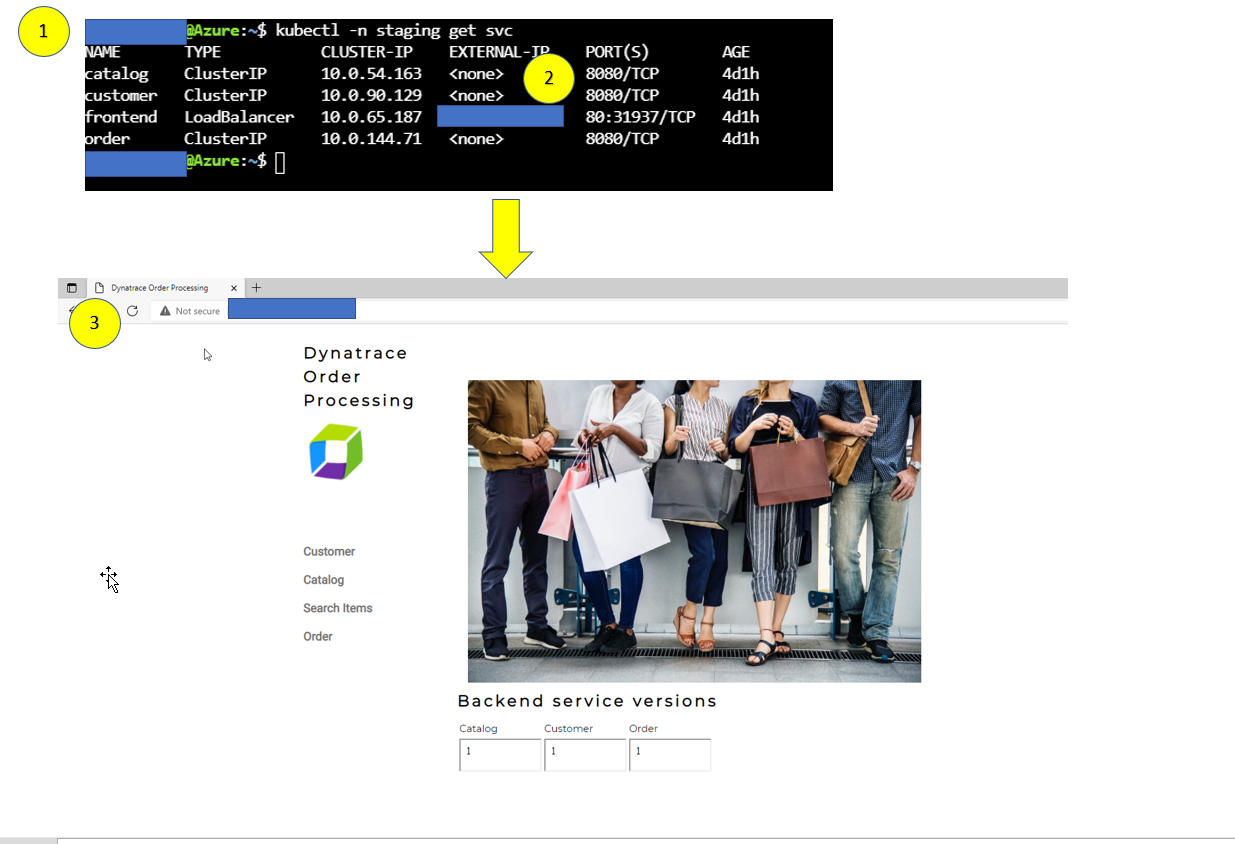Click the Dynatrace Order Processing heading
The image size is (1235, 844).
[x=358, y=377]
